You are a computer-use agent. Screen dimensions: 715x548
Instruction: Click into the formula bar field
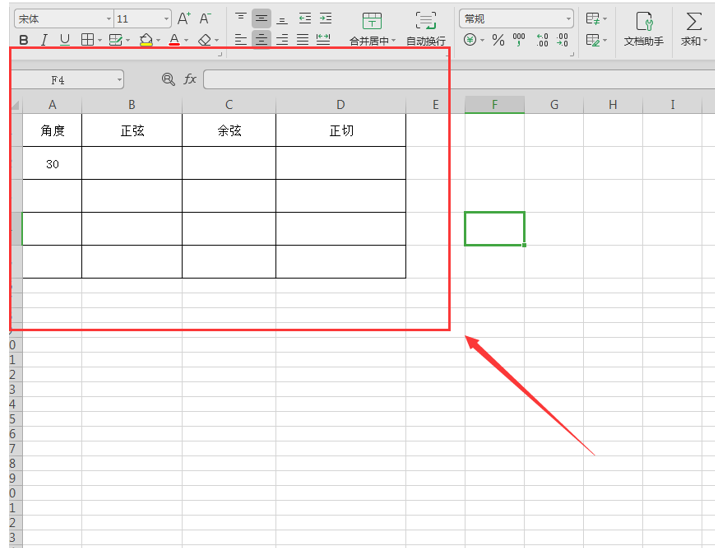(459, 79)
